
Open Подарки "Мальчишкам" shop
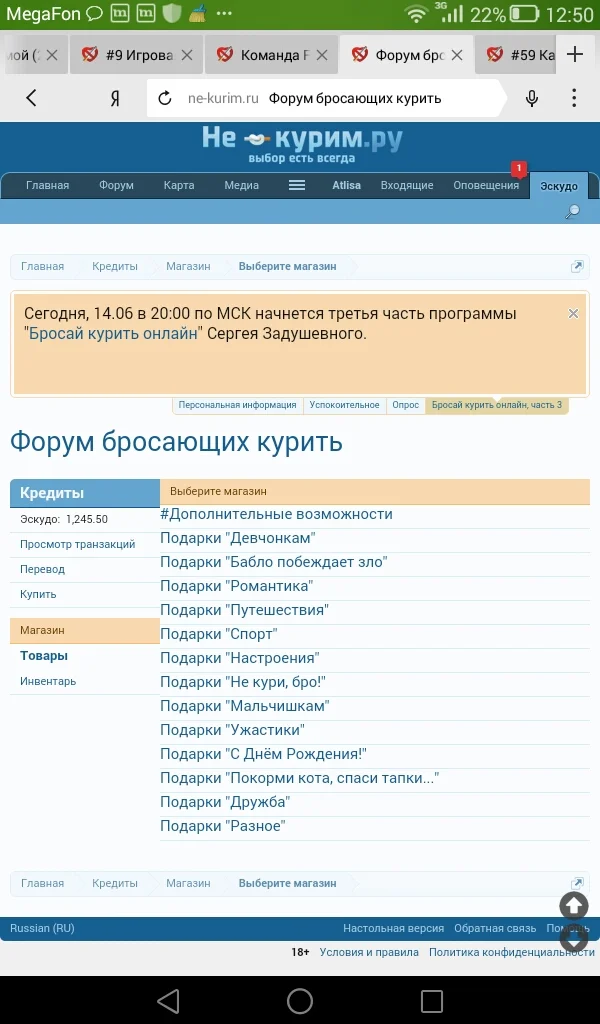(245, 706)
